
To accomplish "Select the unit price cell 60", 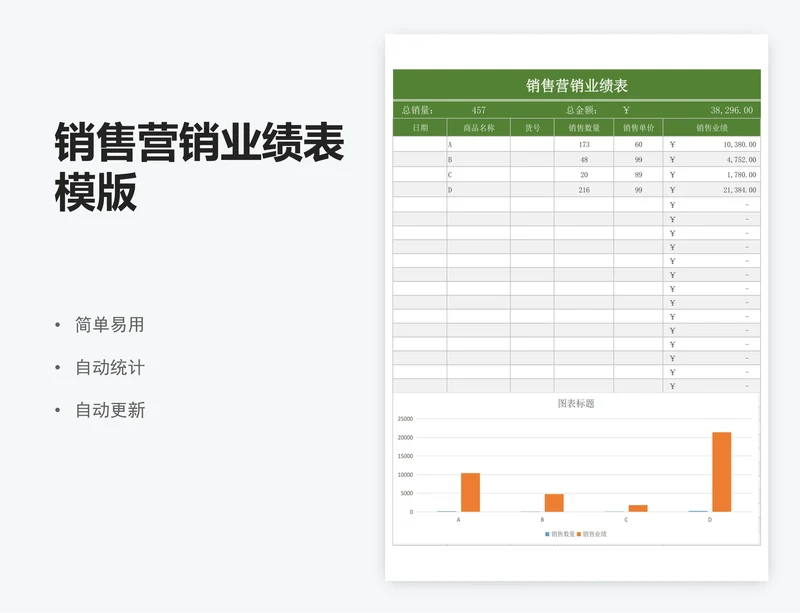I will (638, 144).
